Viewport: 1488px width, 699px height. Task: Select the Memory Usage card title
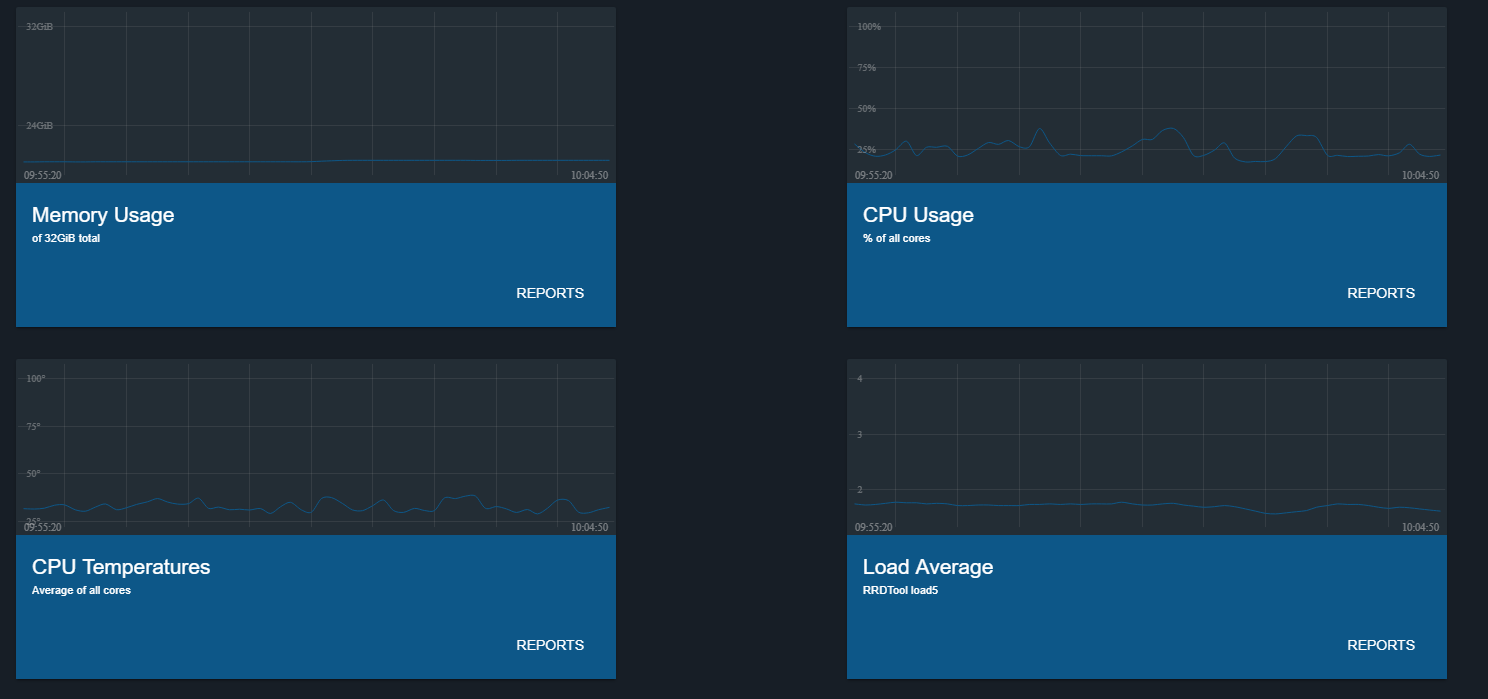tap(103, 215)
